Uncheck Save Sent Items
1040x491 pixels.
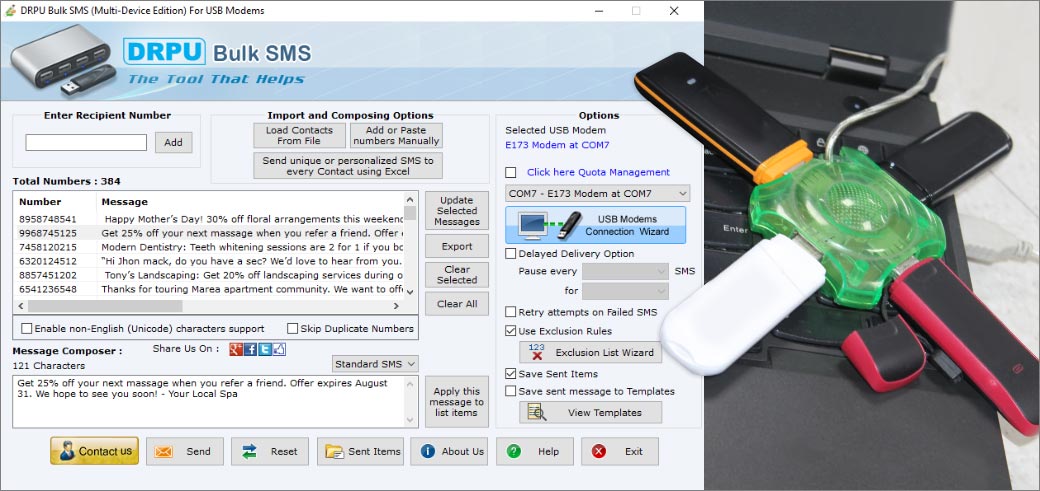click(x=511, y=374)
